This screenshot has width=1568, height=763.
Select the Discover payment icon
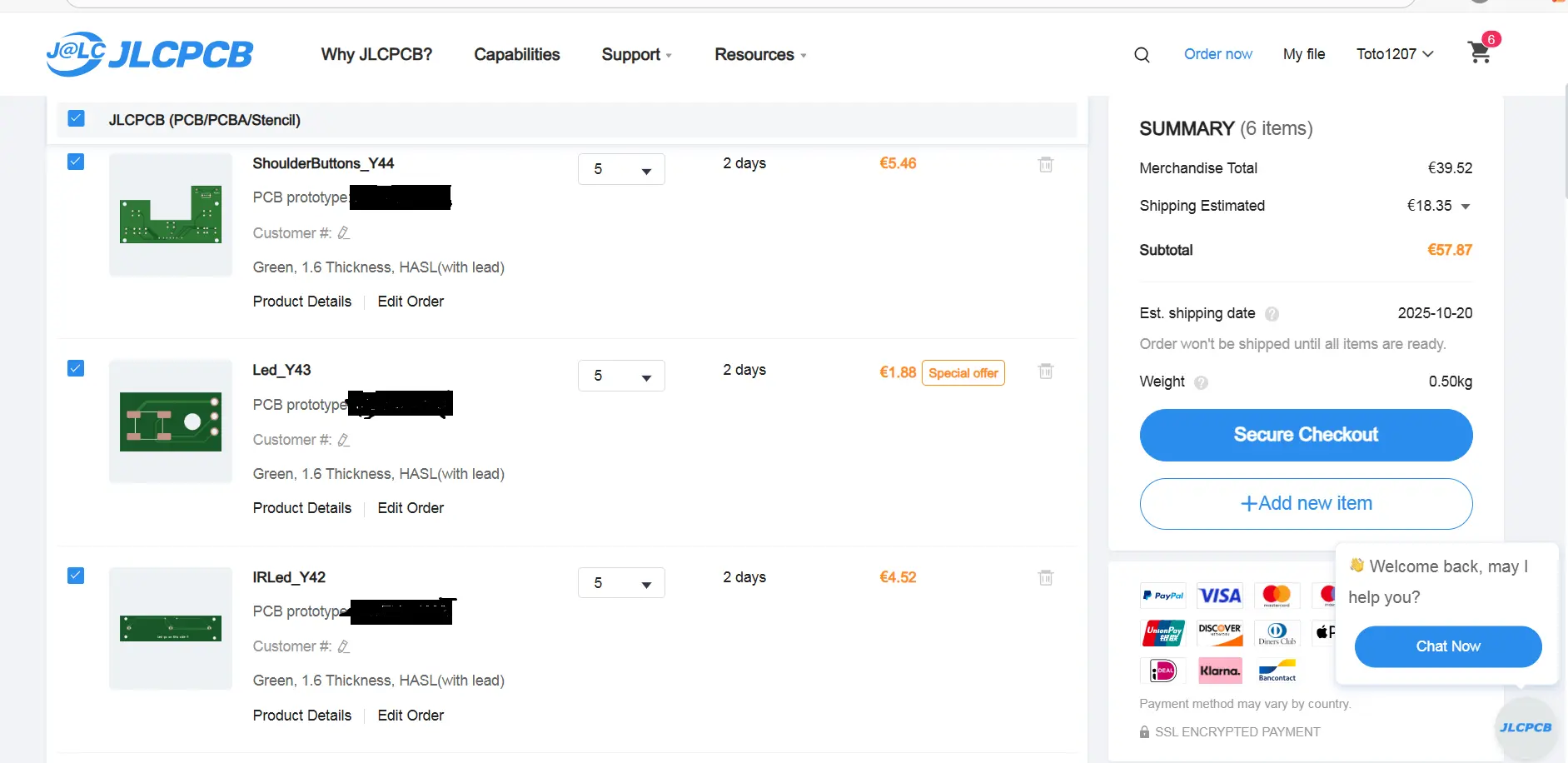[x=1220, y=633]
